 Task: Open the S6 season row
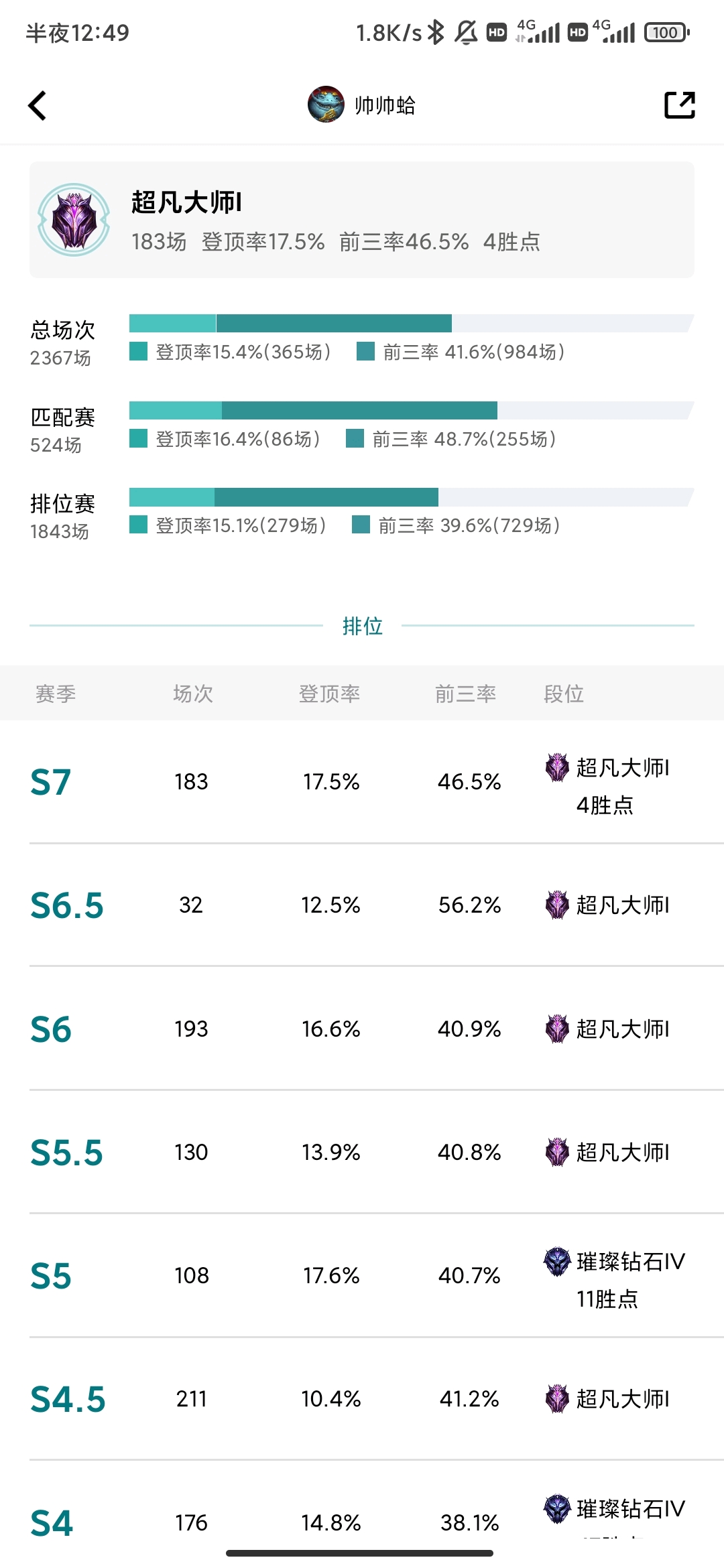coord(362,1029)
